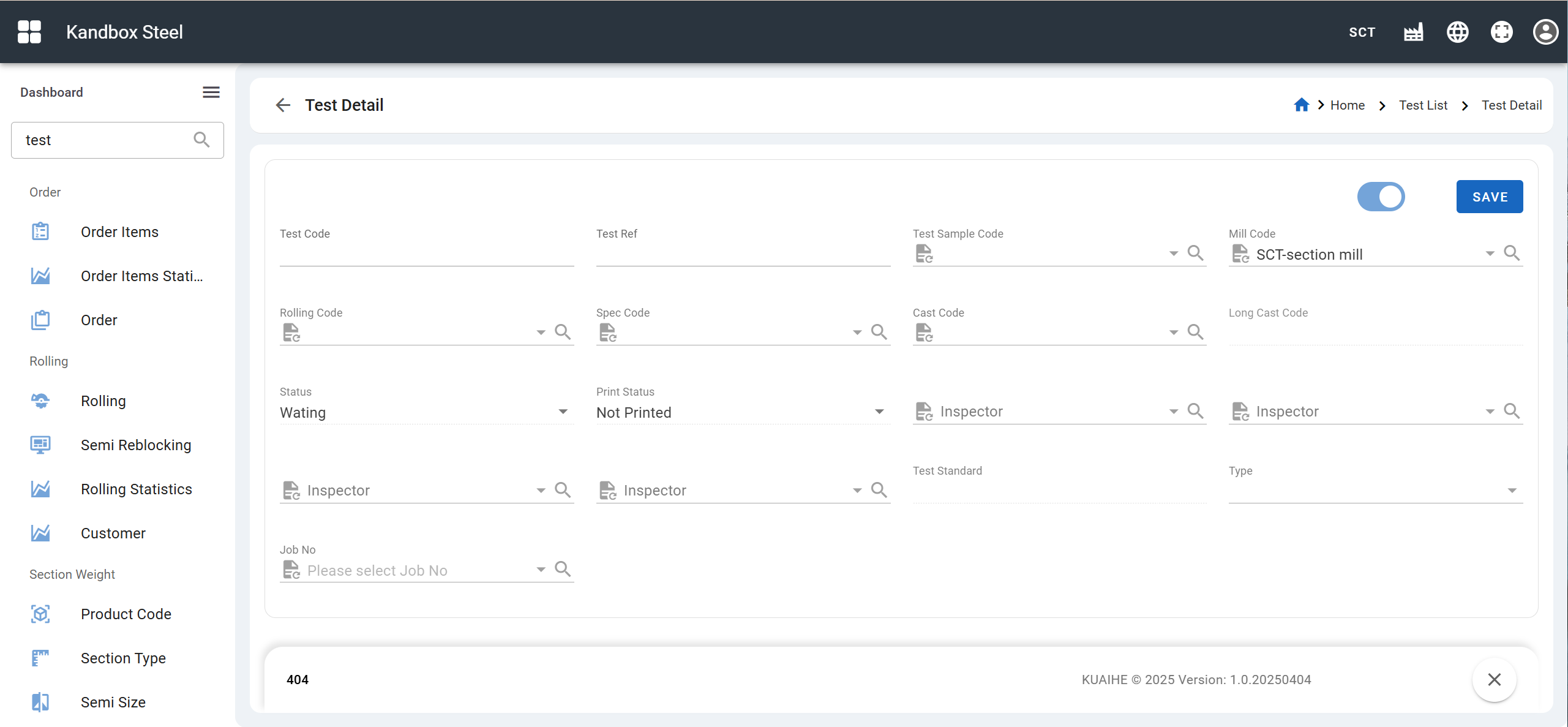
Task: Open Rolling Statistics in the sidebar
Action: (x=136, y=489)
